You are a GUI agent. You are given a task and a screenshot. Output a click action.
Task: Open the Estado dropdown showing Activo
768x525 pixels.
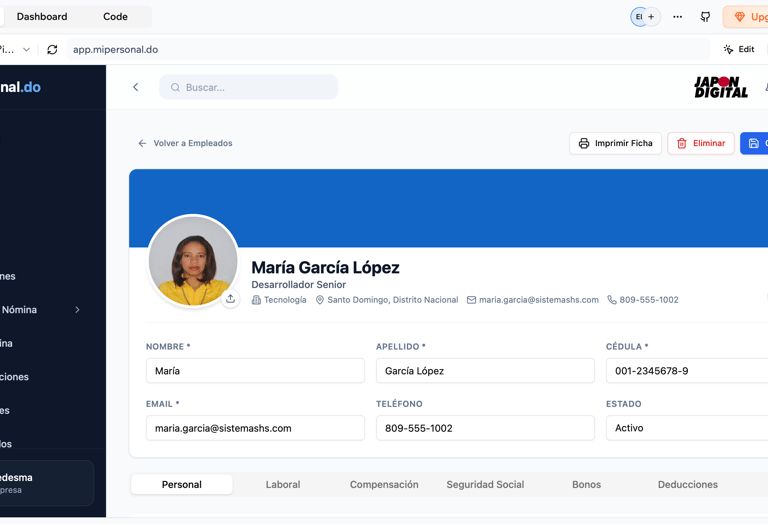[x=687, y=428]
